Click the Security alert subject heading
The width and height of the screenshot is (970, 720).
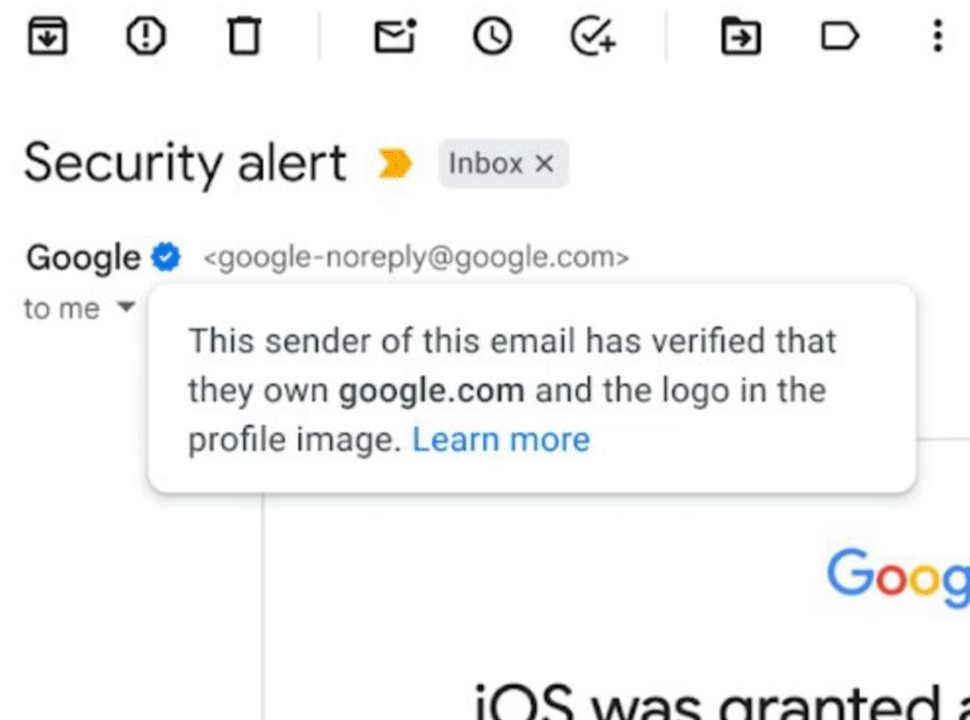185,163
